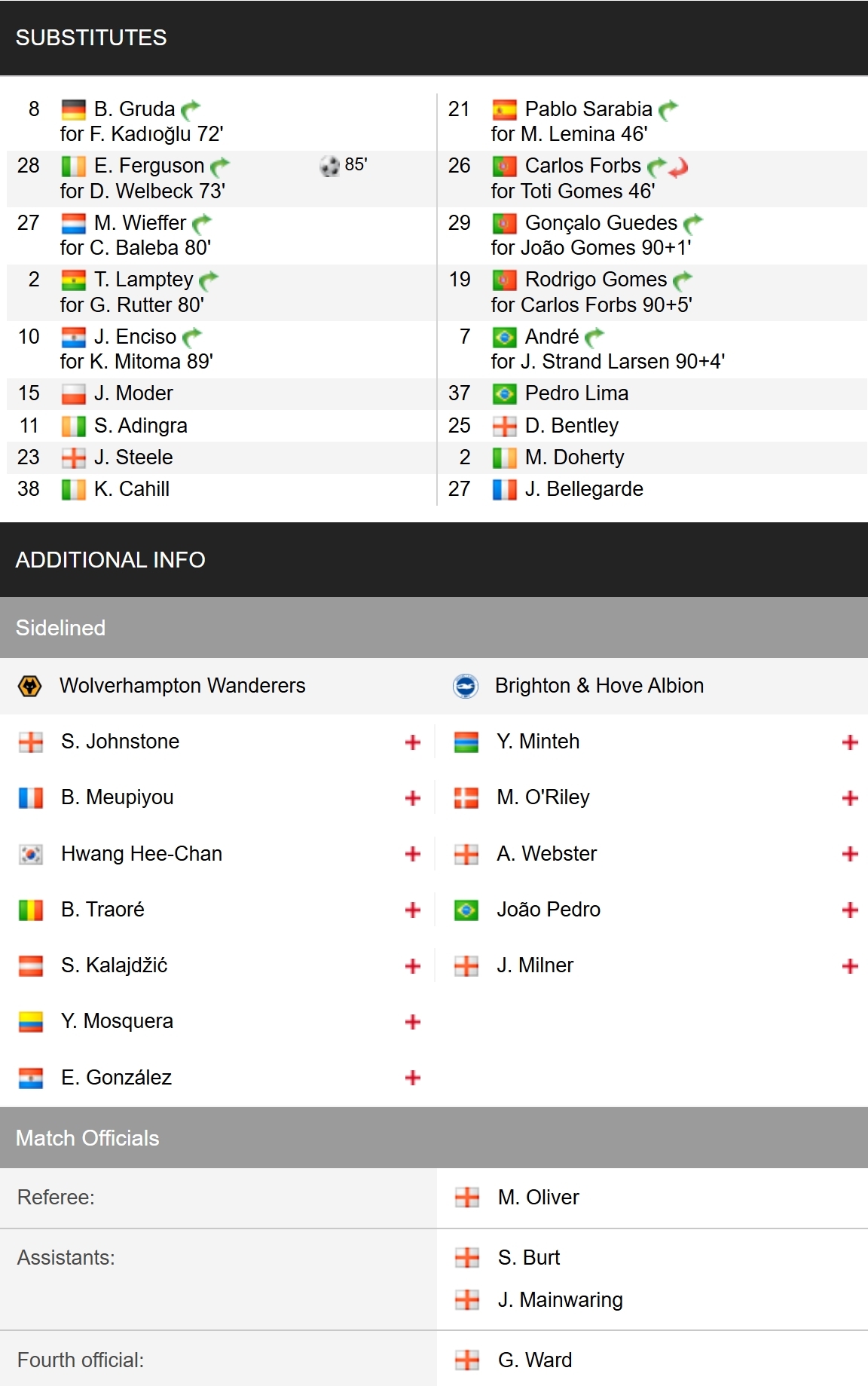Click the German flag beside B. Gruda
Image resolution: width=868 pixels, height=1386 pixels.
click(x=73, y=110)
